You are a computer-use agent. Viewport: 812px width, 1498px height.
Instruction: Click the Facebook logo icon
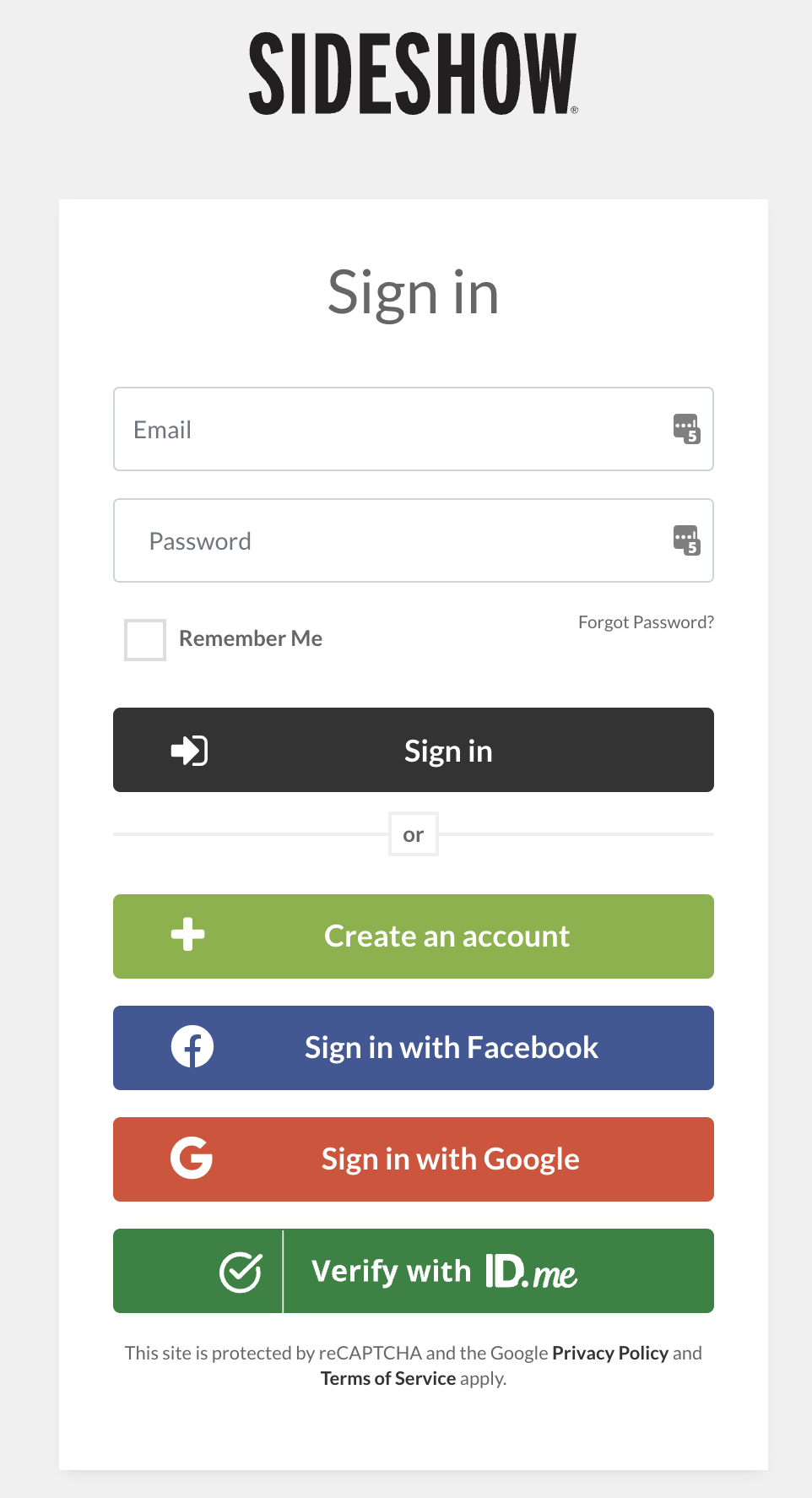(x=192, y=1047)
